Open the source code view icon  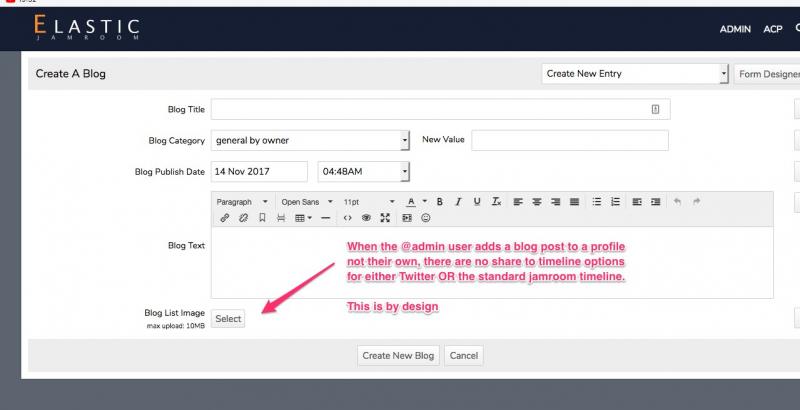tap(347, 217)
